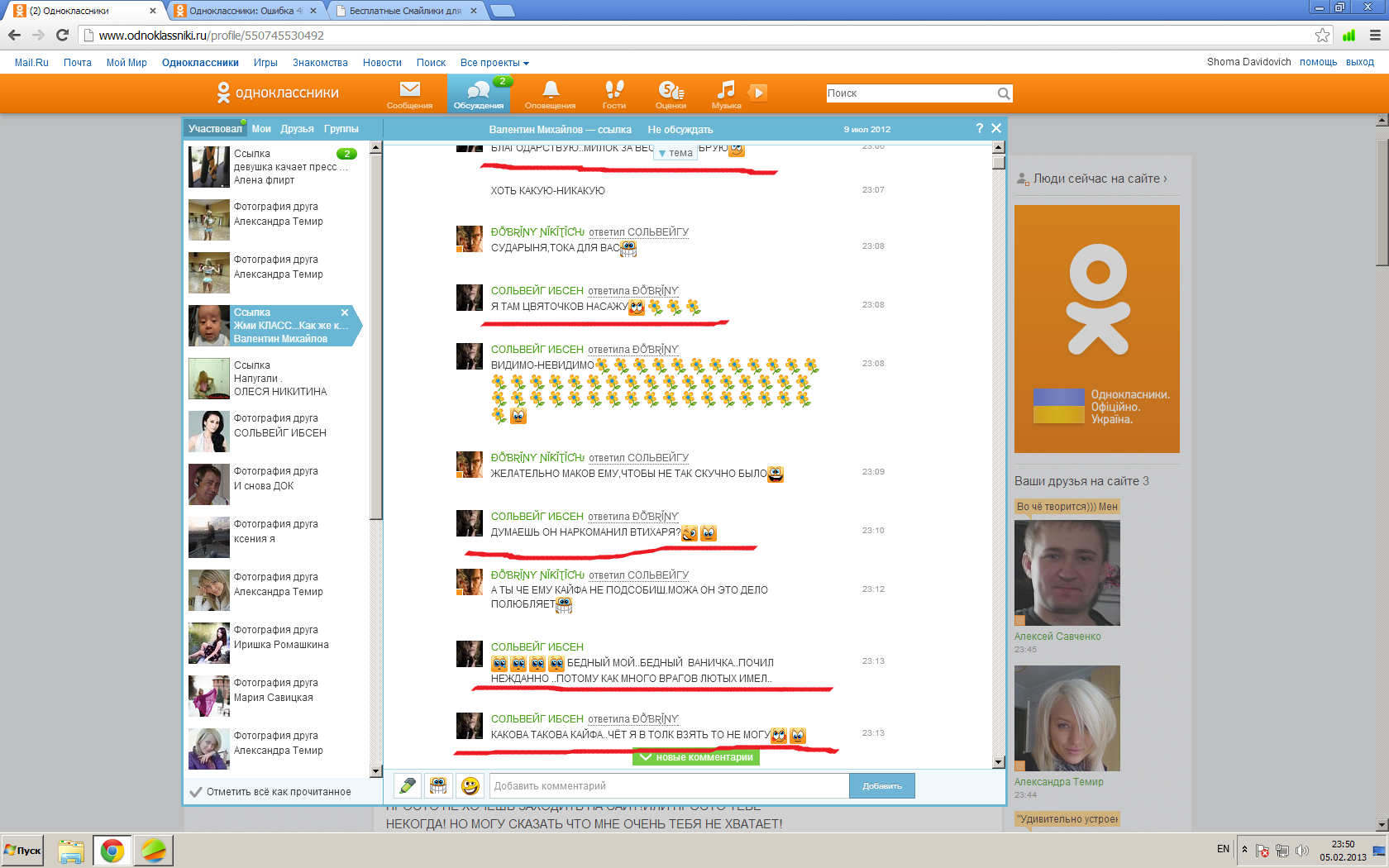The width and height of the screenshot is (1389, 868).
Task: Click the Пуск start button
Action: [x=22, y=851]
